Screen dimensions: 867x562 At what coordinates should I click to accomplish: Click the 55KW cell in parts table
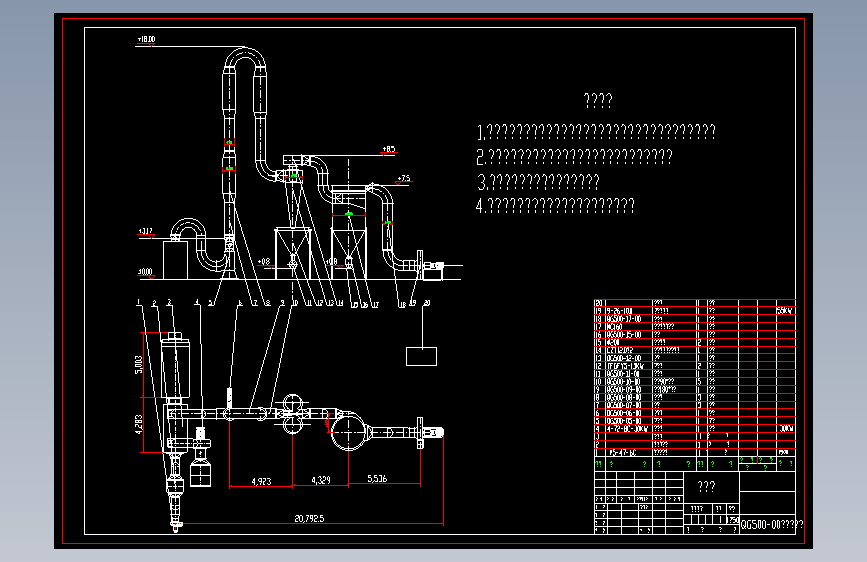point(785,311)
